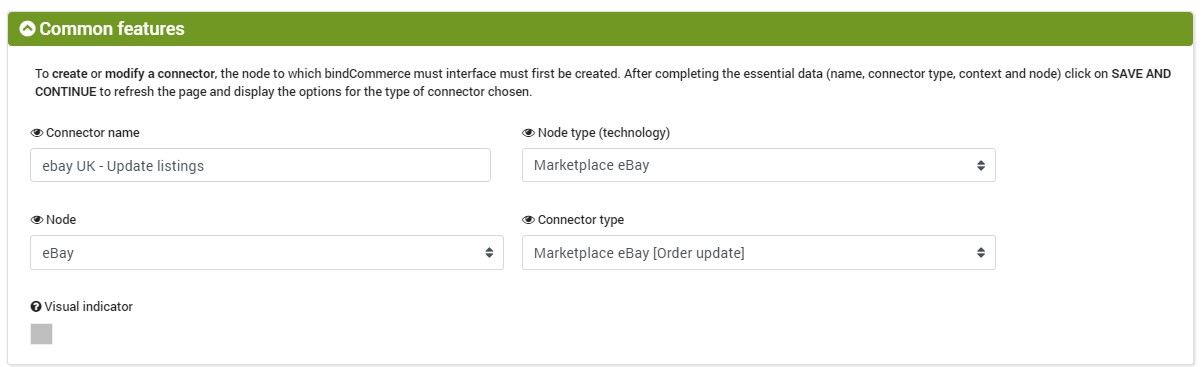Screen dimensions: 1204x367
Task: Click the Visual indicator label
Action: 89,307
